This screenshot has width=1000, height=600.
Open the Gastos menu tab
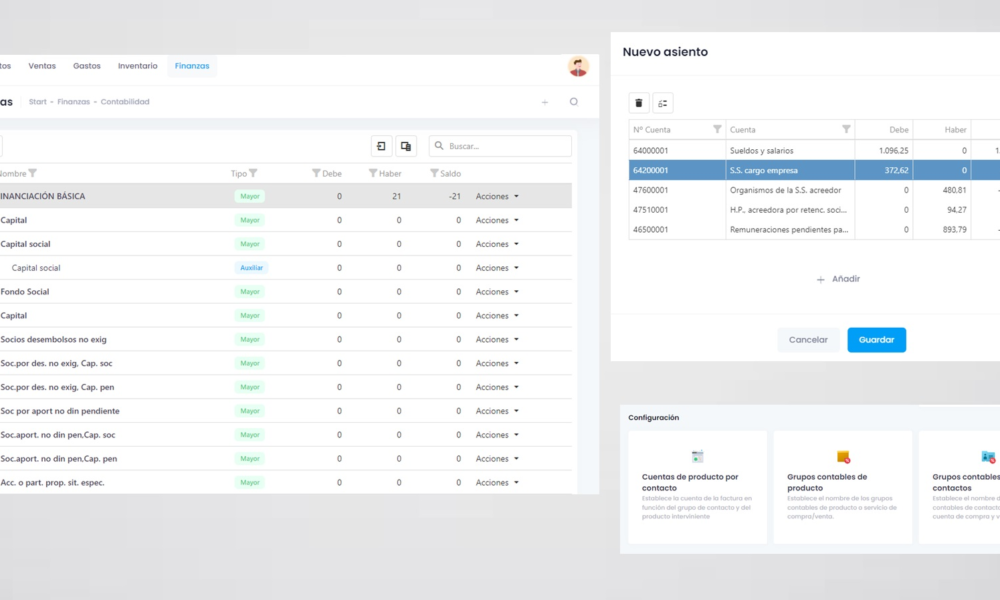point(87,66)
